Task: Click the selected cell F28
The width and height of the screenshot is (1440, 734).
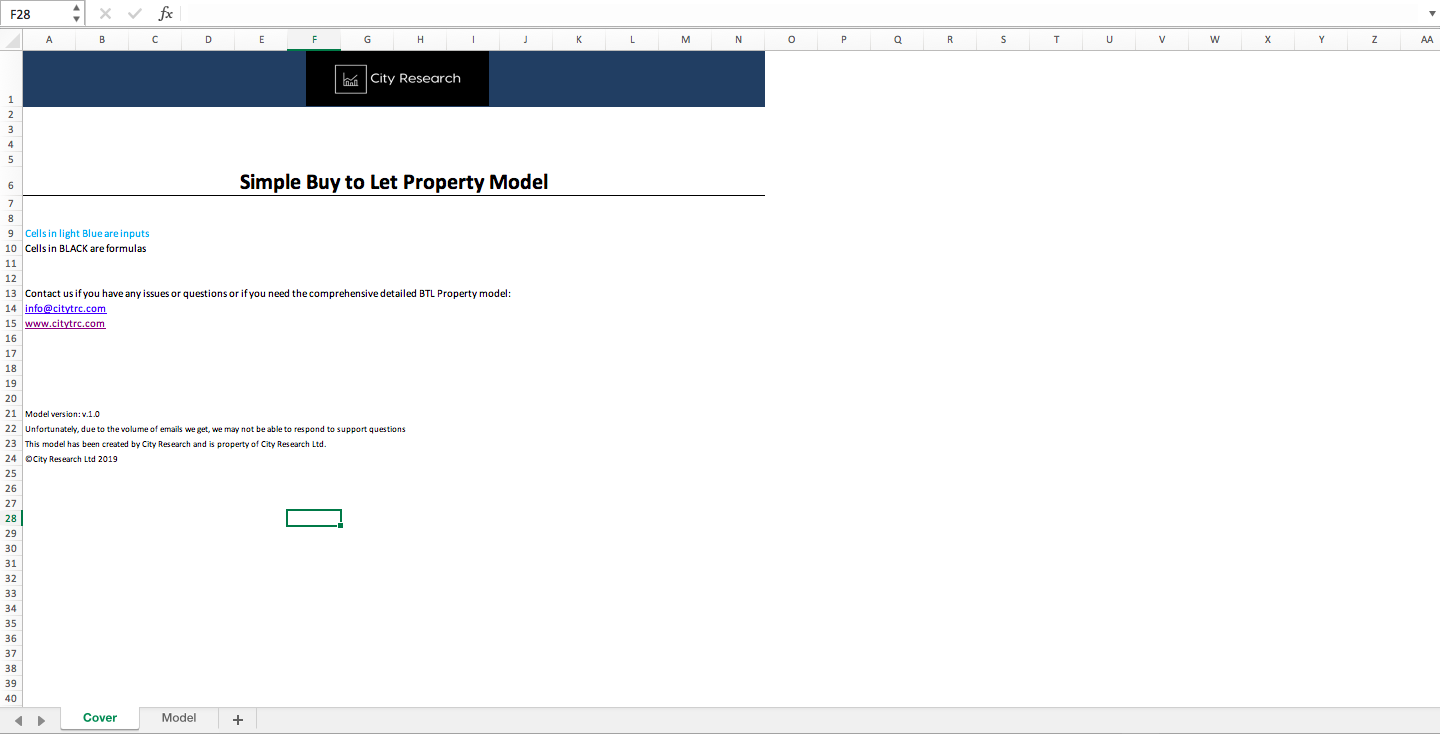Action: [x=314, y=518]
